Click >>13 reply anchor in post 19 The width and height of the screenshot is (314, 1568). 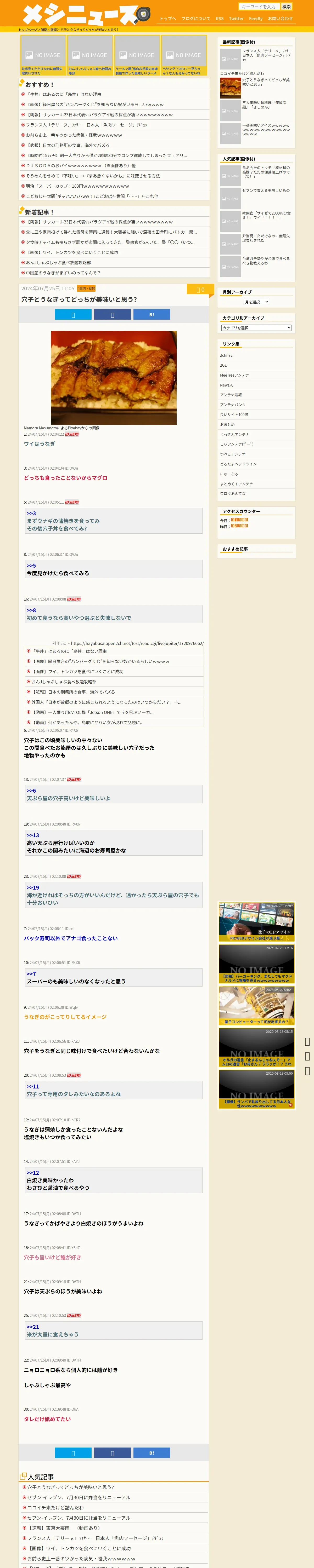33,835
